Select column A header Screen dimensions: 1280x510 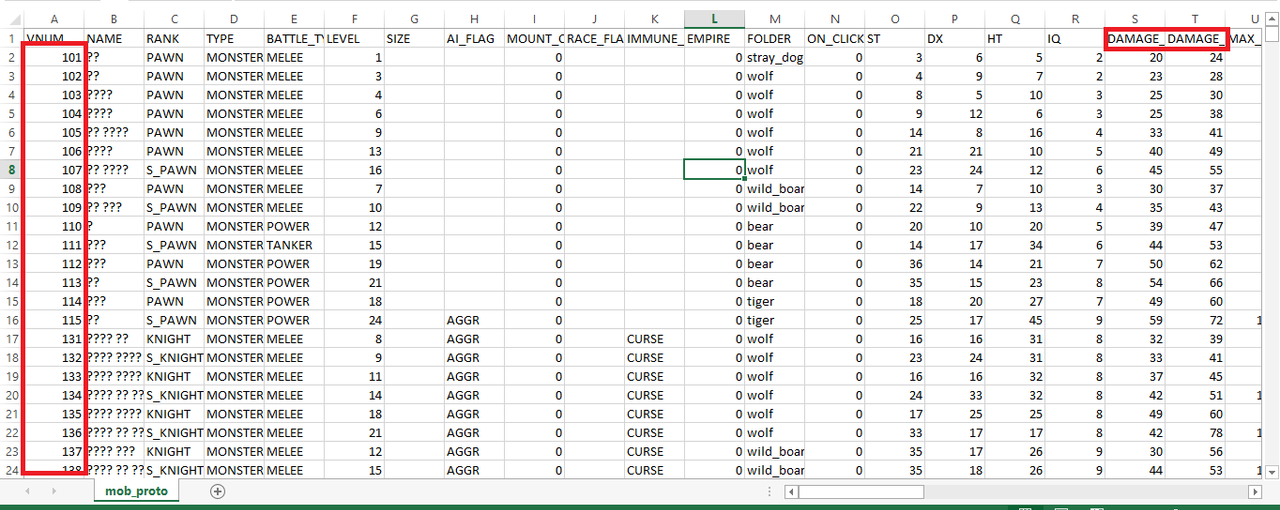[x=53, y=19]
